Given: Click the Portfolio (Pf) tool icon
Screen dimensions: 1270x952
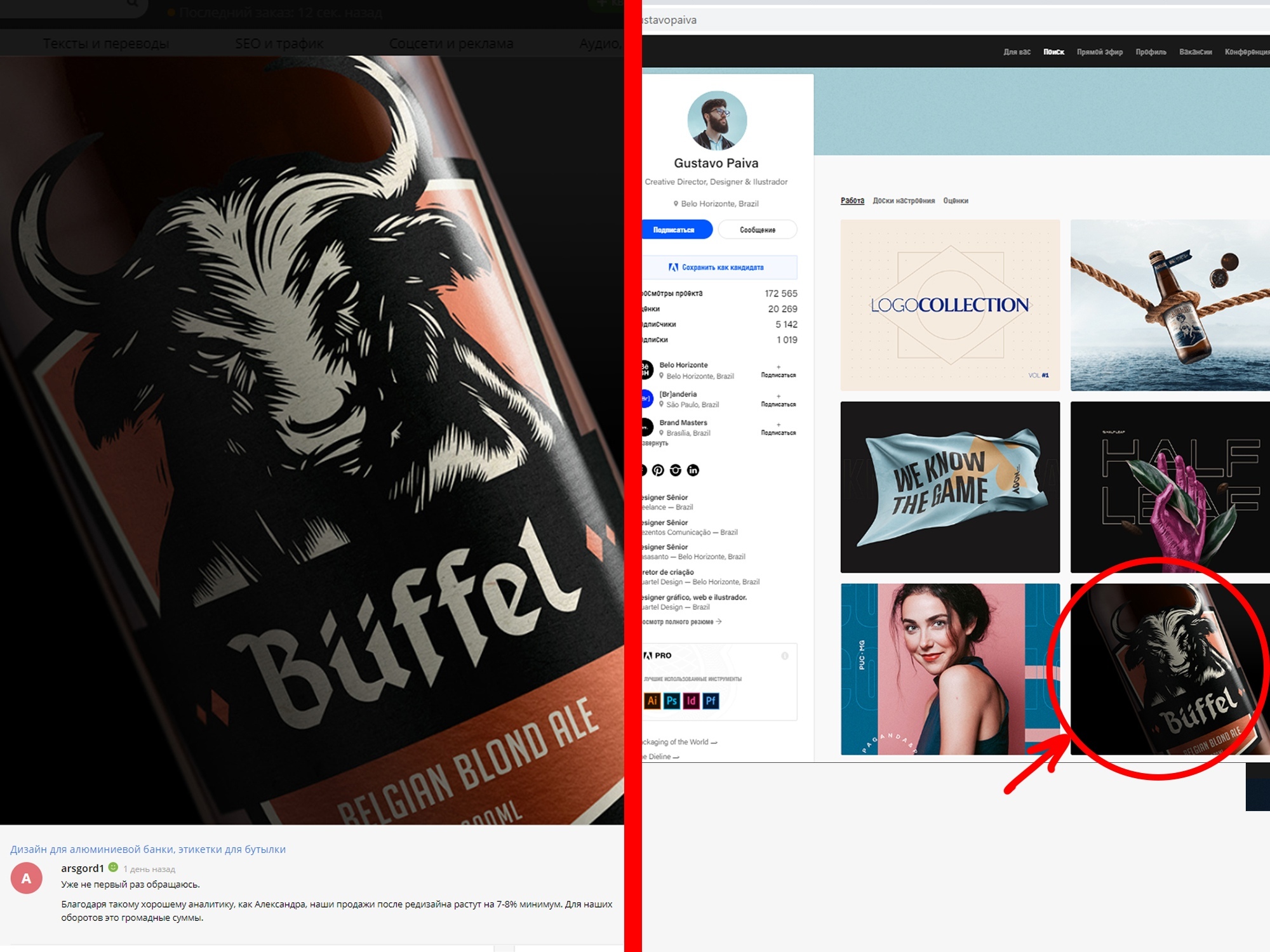Looking at the screenshot, I should coord(711,701).
